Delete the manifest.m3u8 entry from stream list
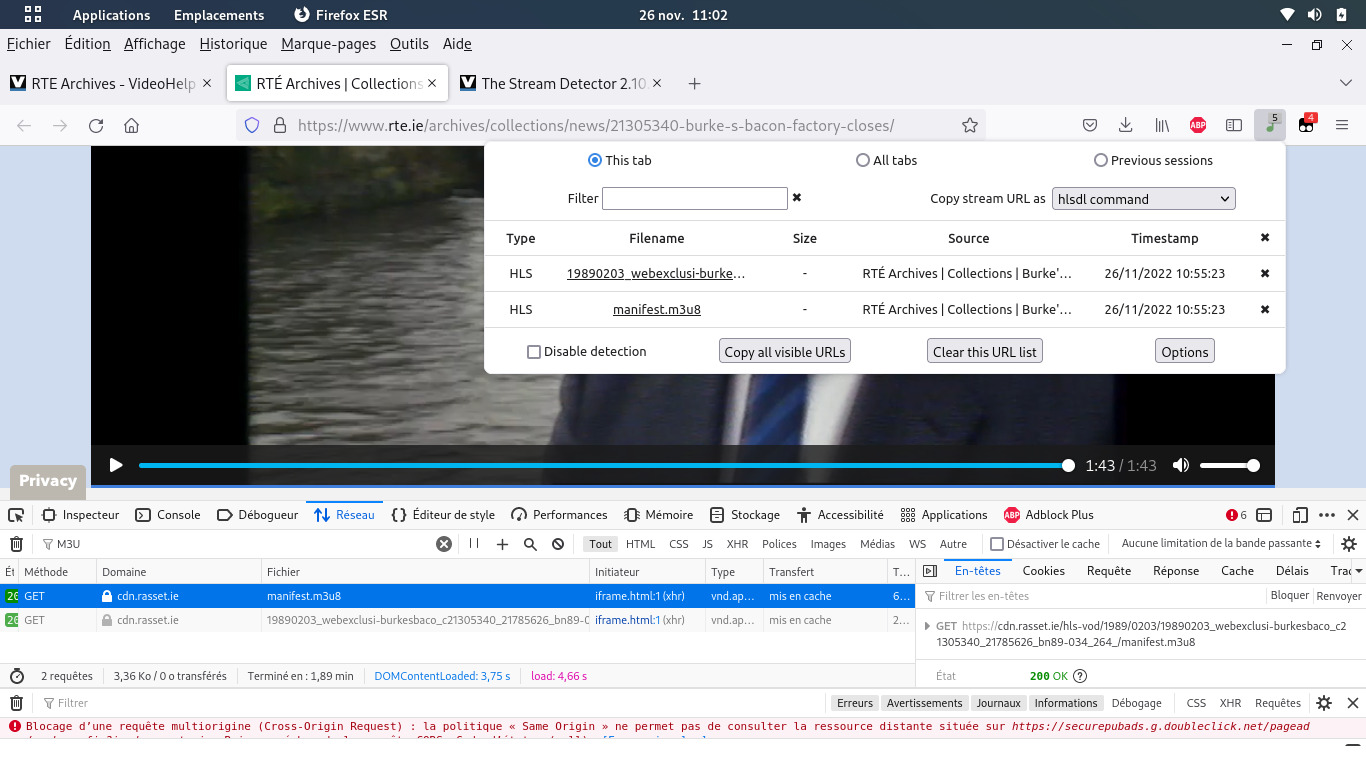Screen dimensions: 1366x768 pos(1265,309)
